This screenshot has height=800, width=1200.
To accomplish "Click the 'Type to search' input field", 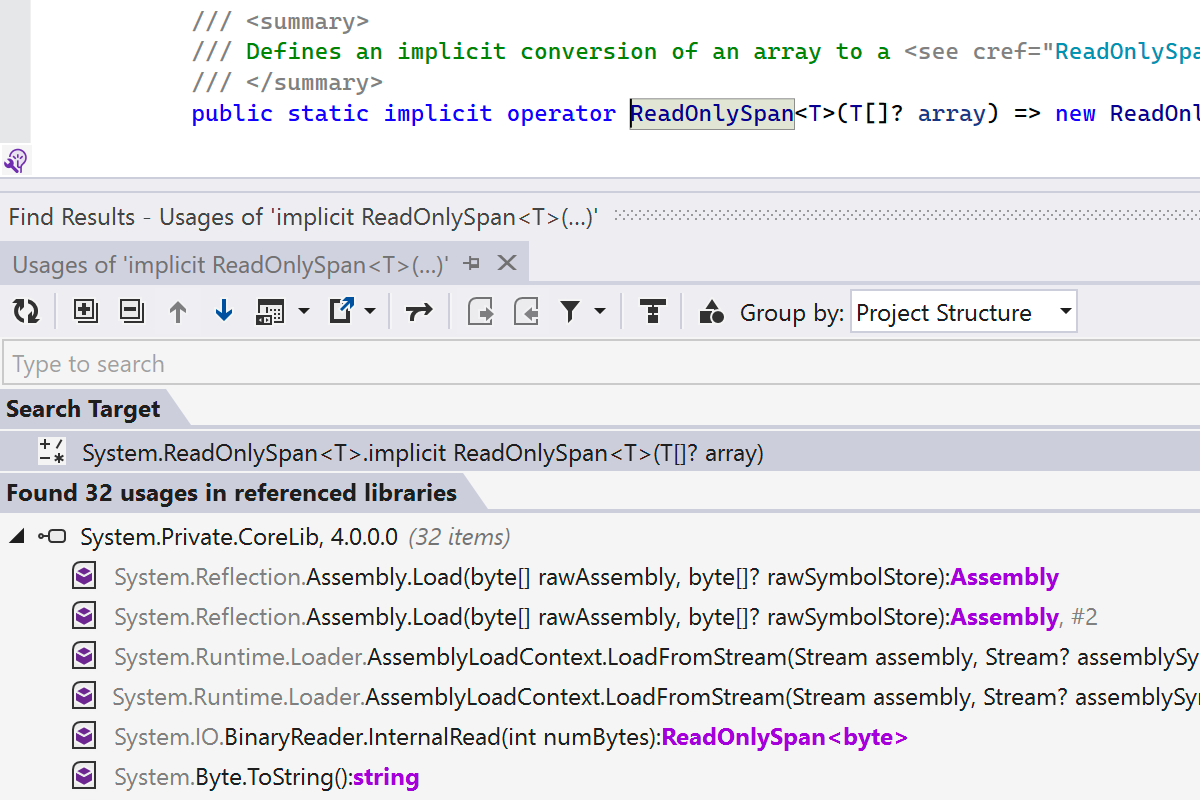I will [600, 364].
